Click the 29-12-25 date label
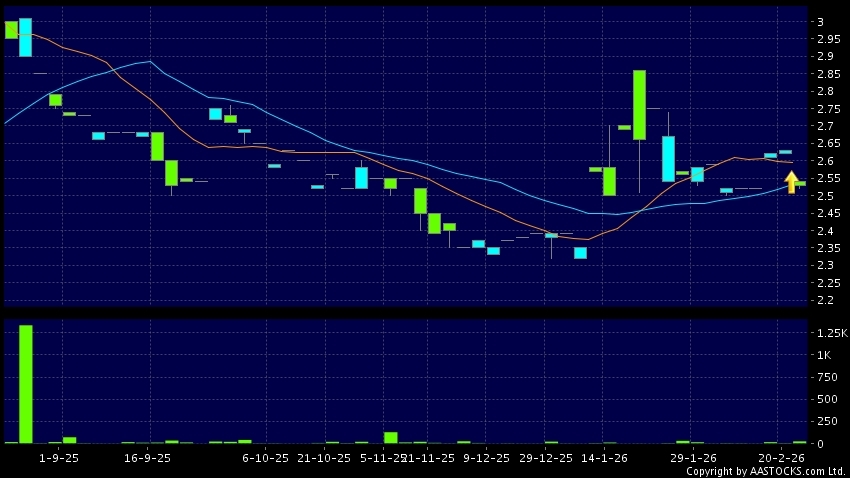The height and width of the screenshot is (478, 850). tap(547, 457)
